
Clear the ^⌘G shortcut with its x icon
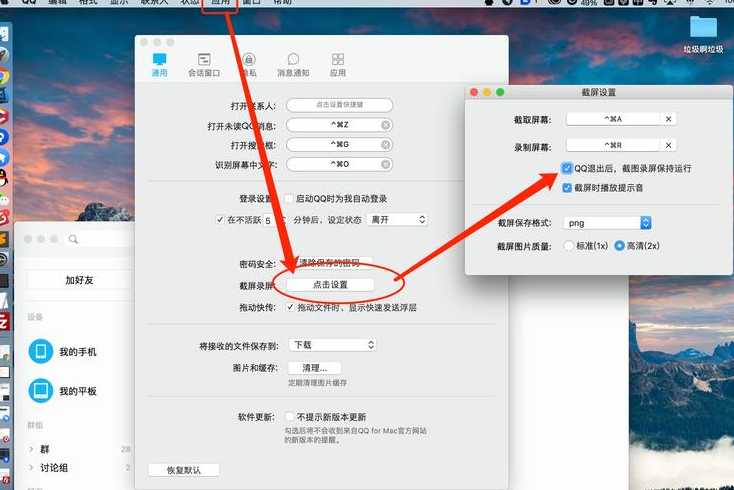(386, 145)
